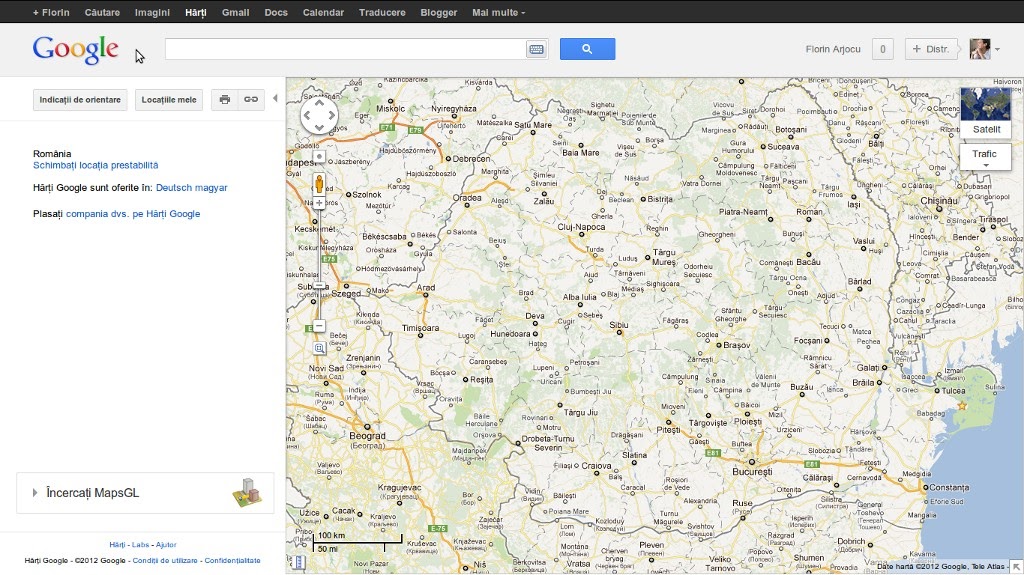Viewport: 1024px width, 575px height.
Task: Open the notifications counter showing 0
Action: pyautogui.click(x=882, y=49)
